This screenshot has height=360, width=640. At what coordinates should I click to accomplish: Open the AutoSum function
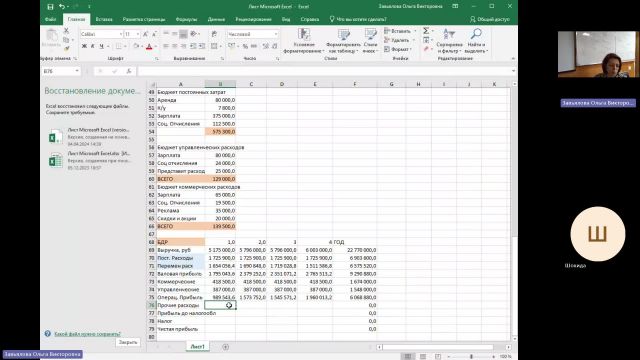click(426, 31)
